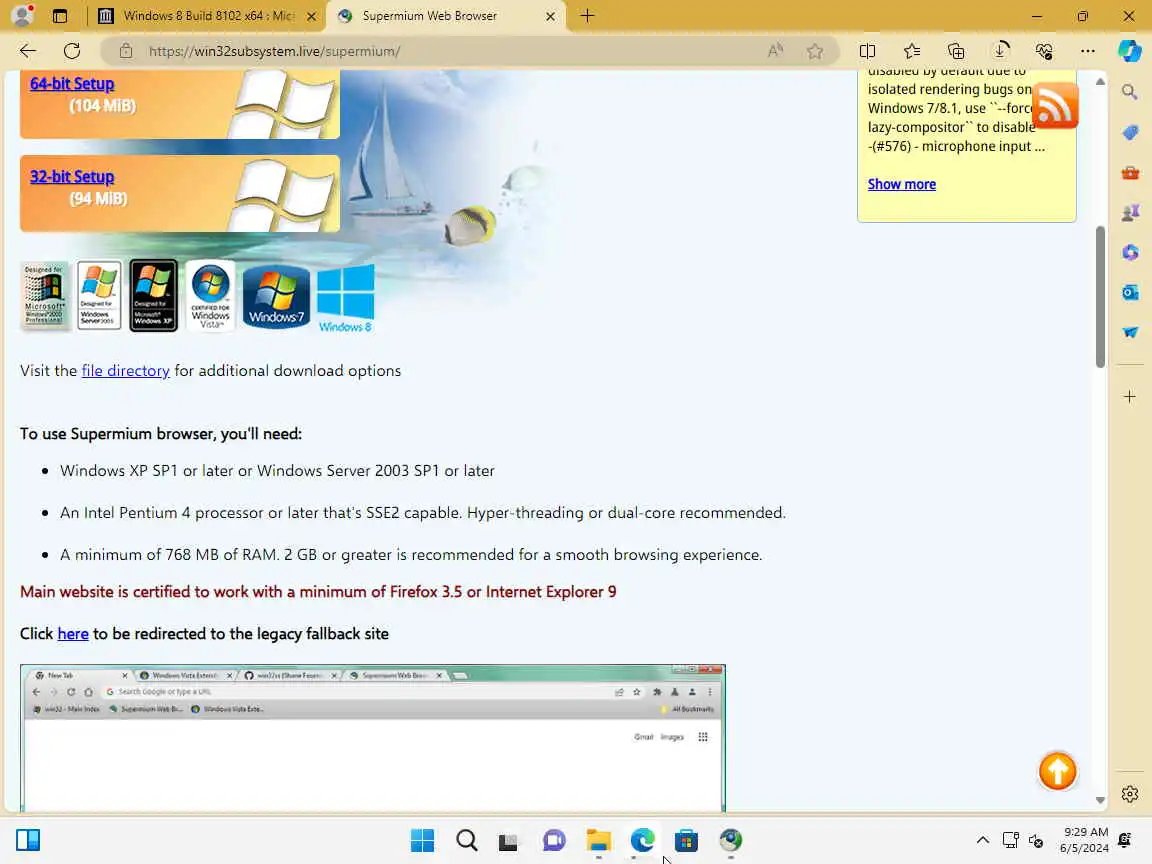The width and height of the screenshot is (1152, 864).
Task: Open sidebar settings gear icon
Action: pyautogui.click(x=1130, y=794)
